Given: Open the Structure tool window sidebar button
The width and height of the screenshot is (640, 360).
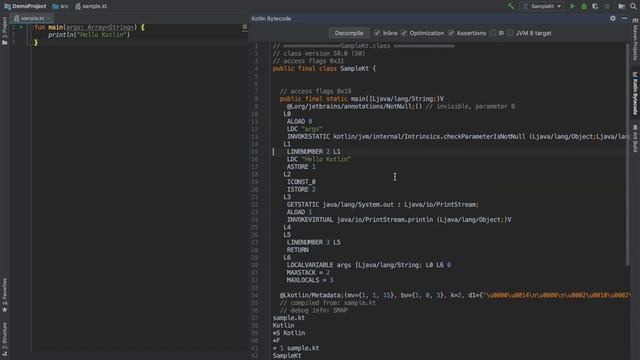Looking at the screenshot, I should coord(4,339).
